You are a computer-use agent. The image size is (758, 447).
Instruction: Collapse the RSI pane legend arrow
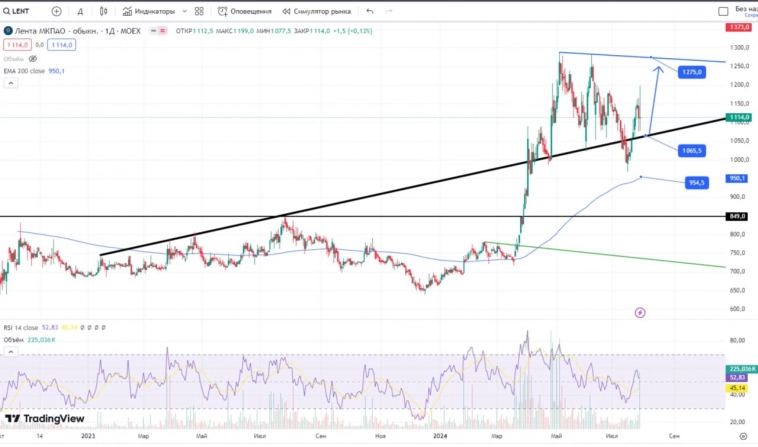click(x=11, y=352)
